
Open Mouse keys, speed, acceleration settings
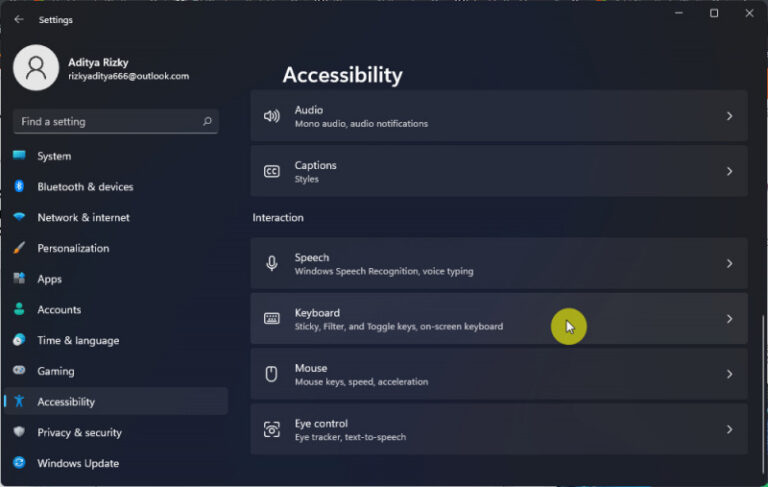499,374
